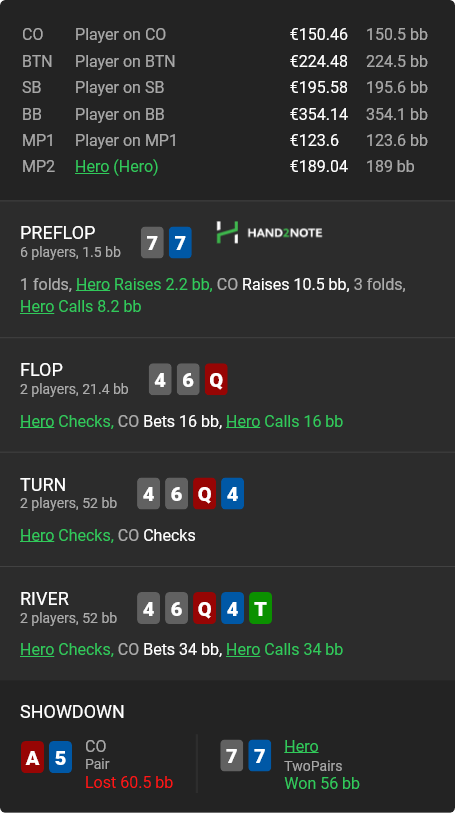Screen dimensions: 455x813
Task: Click the red Q card on flop
Action: pyautogui.click(x=216, y=380)
